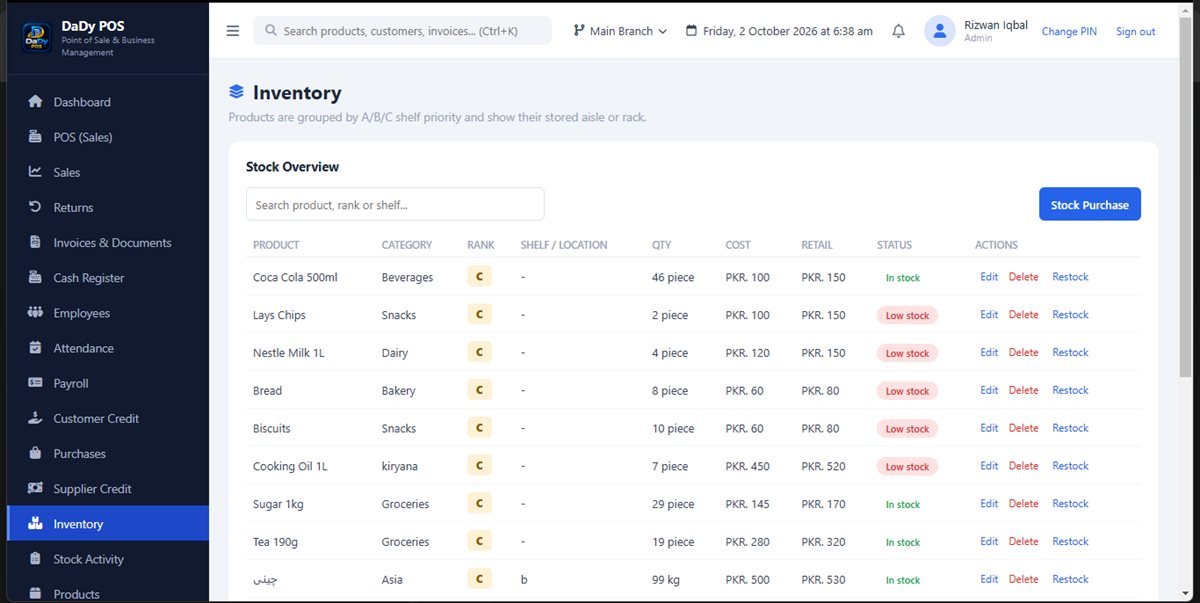Click the Returns undo icon

coord(35,207)
